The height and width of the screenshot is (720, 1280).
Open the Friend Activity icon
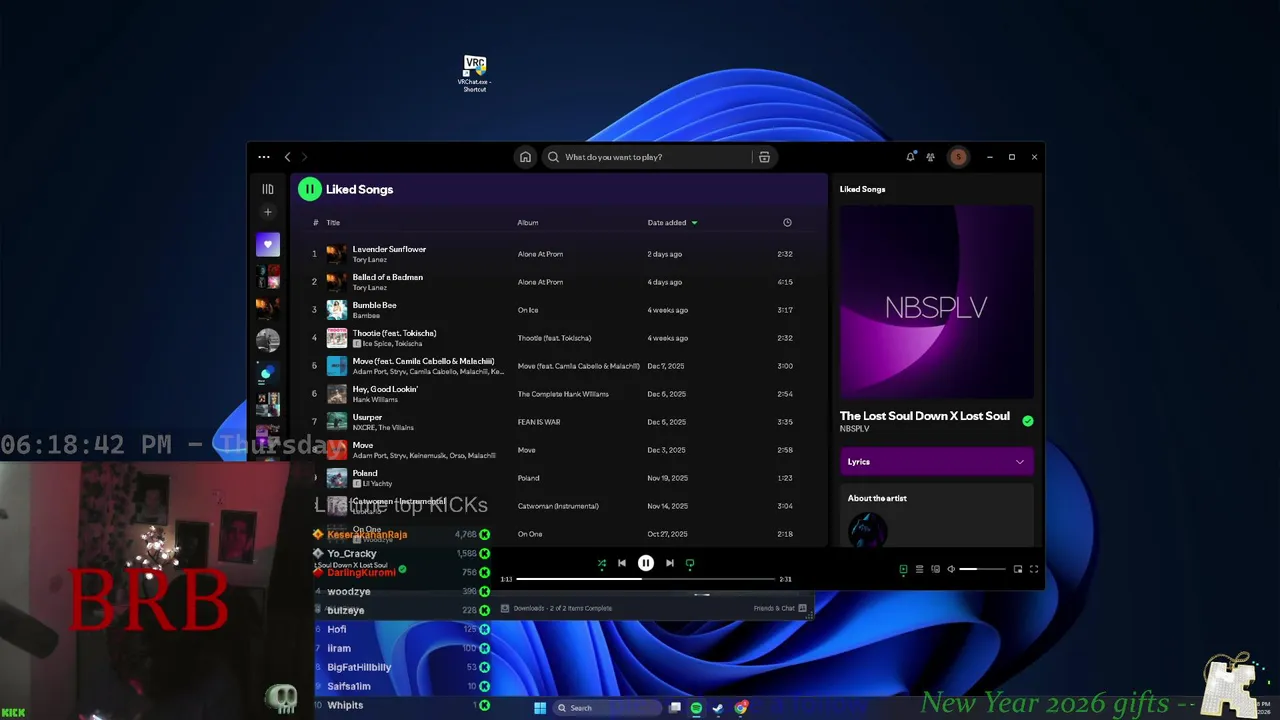930,157
